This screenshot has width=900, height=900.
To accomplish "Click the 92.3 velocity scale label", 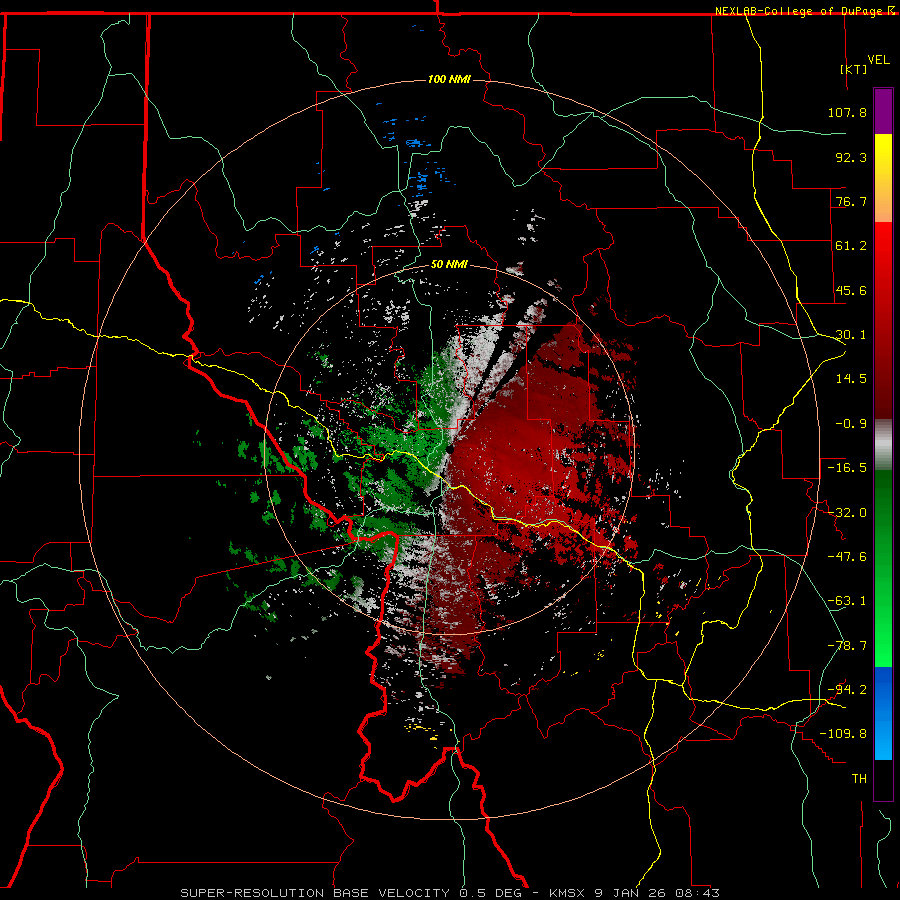I will click(x=851, y=157).
